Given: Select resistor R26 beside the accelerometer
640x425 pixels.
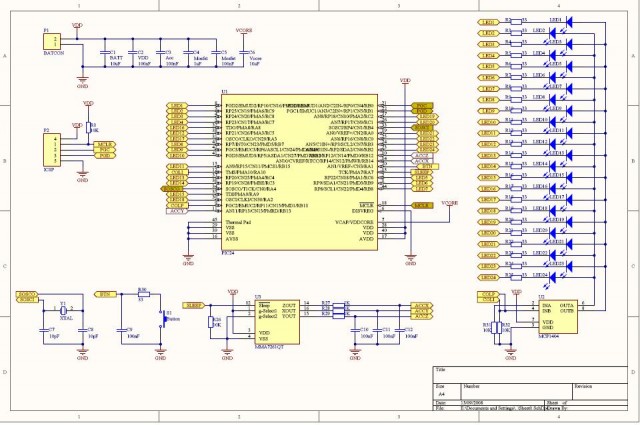Looking at the screenshot, I should pos(211,322).
